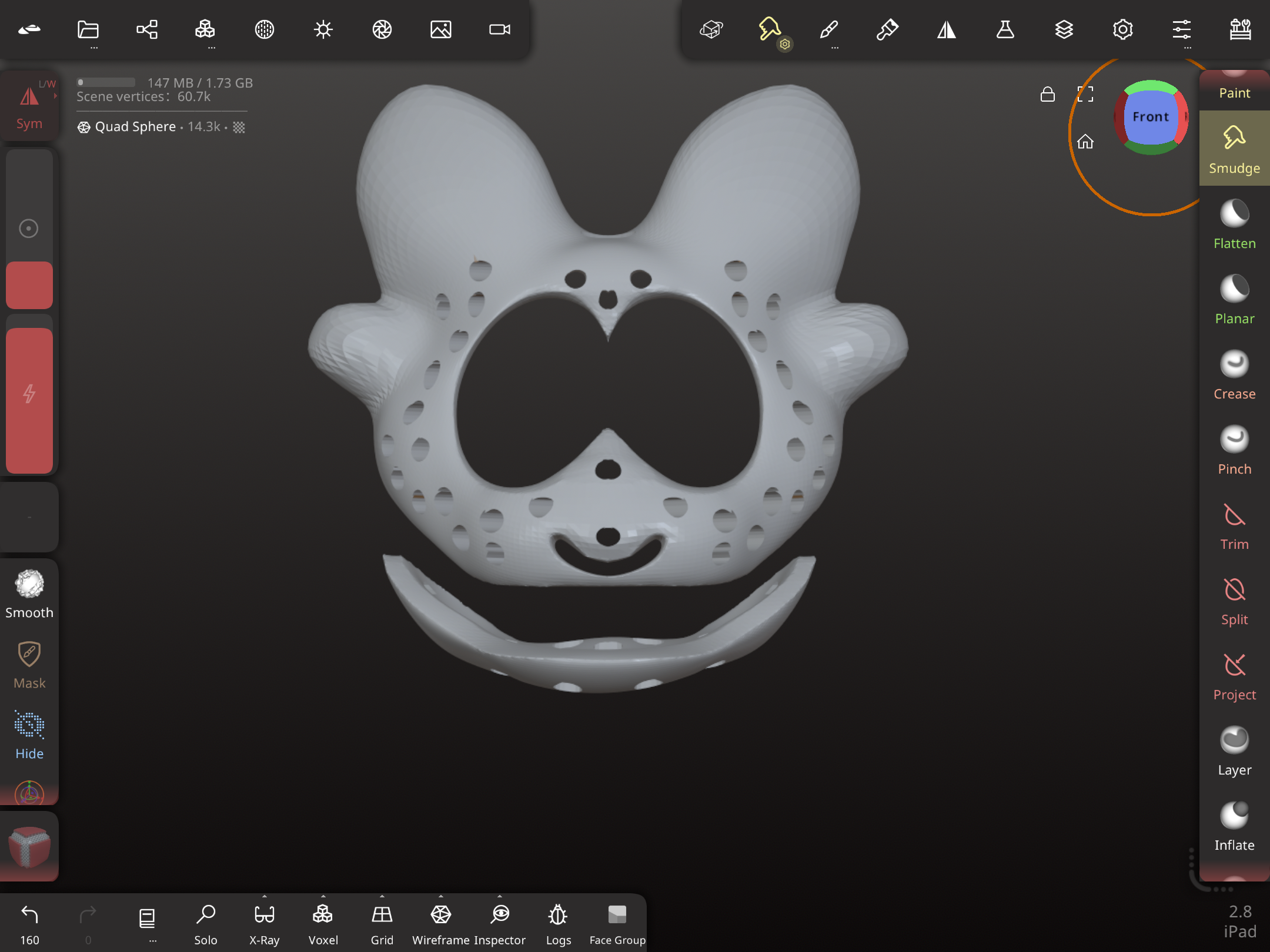Click the upper radius slider on left bar

(x=29, y=229)
